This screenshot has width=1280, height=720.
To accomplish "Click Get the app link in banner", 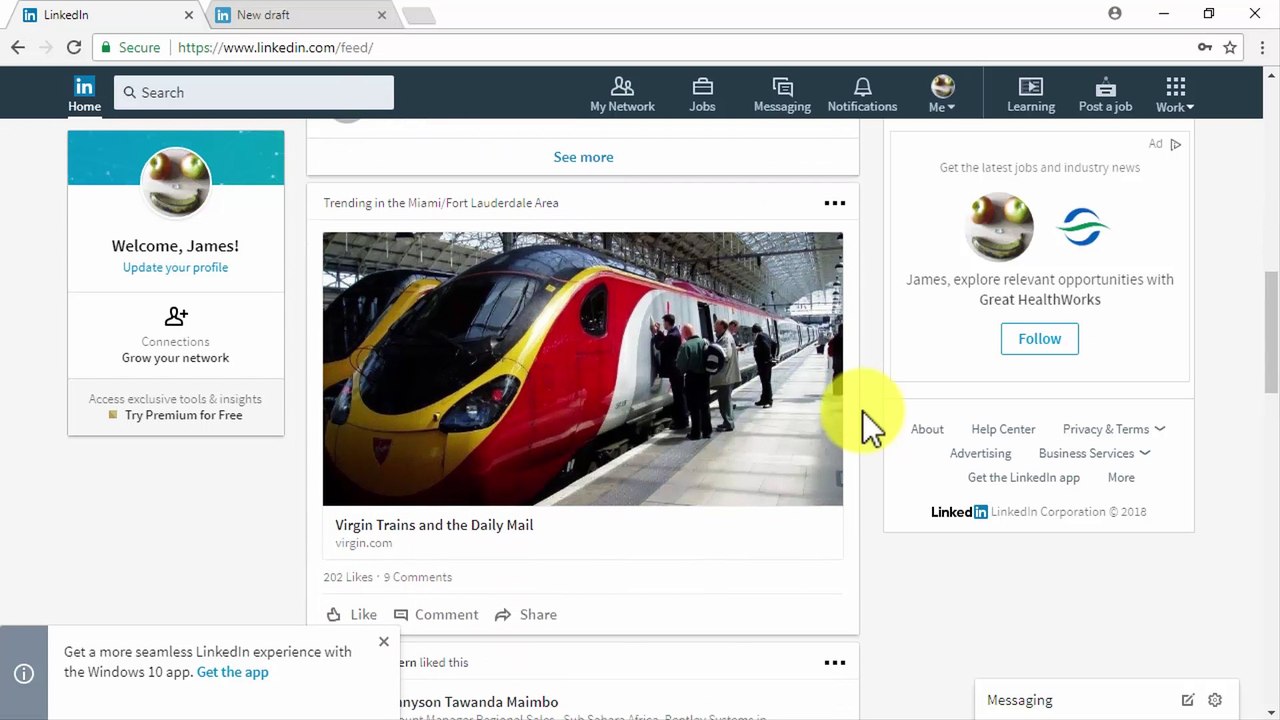I will (x=233, y=672).
